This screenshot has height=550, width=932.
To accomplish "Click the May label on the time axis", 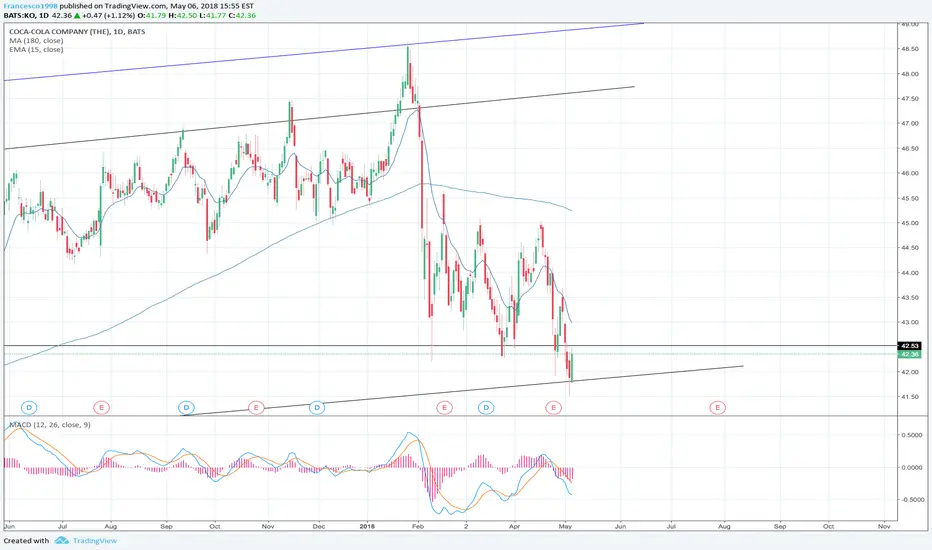I will (x=565, y=526).
